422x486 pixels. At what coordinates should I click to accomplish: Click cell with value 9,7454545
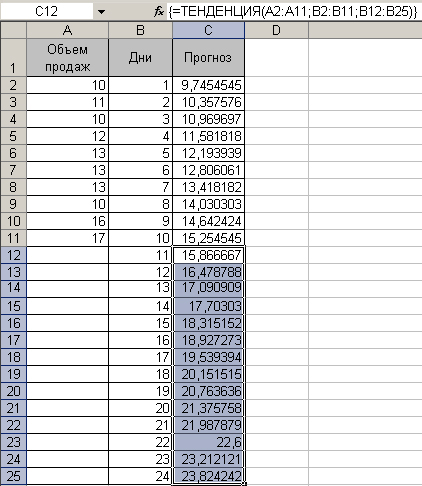point(208,85)
